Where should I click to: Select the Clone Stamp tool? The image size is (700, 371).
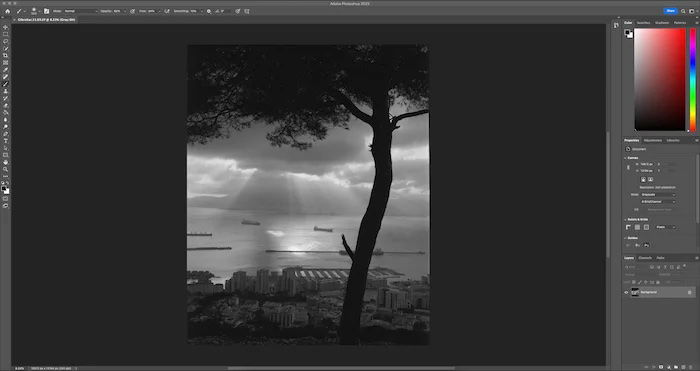click(5, 91)
